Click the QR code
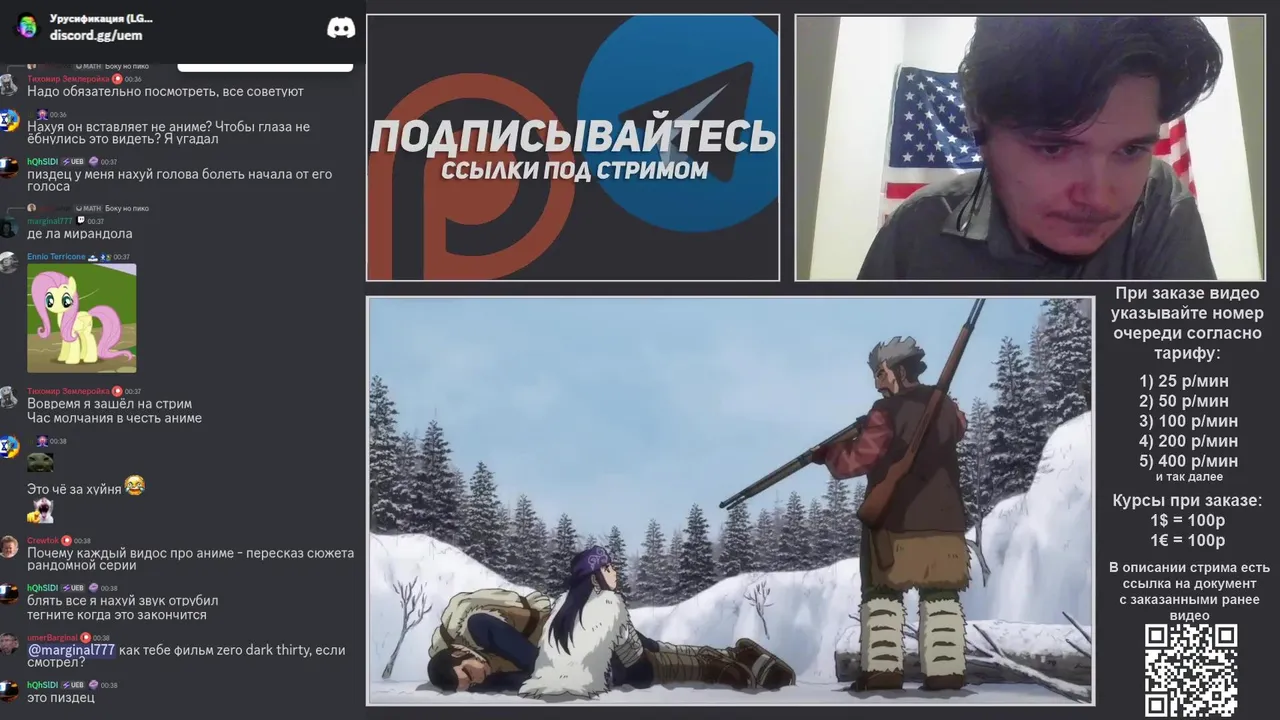The width and height of the screenshot is (1280, 720). (x=1191, y=670)
